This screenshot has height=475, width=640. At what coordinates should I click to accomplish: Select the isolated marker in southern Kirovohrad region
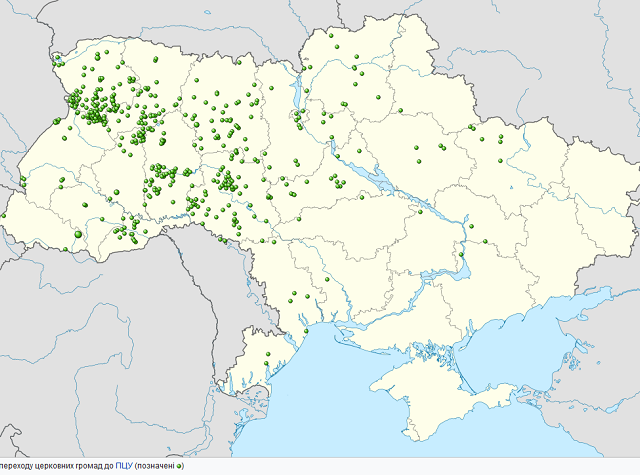[299, 219]
